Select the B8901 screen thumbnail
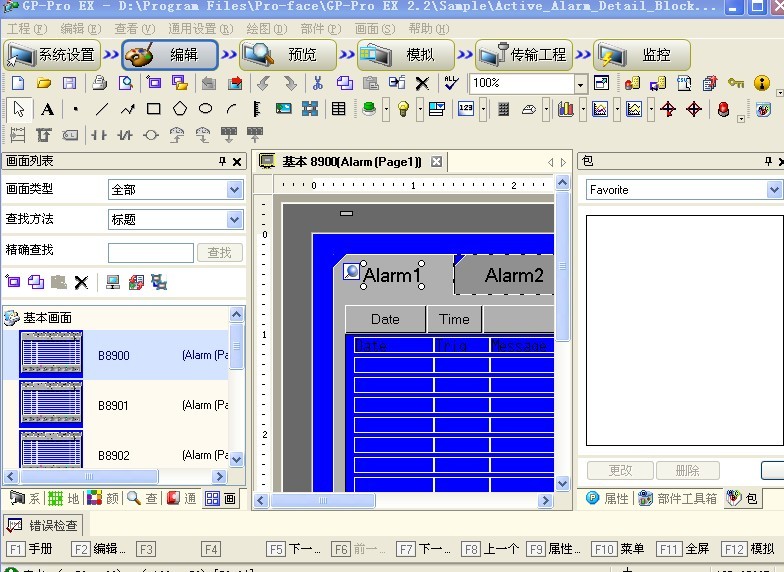 click(51, 405)
